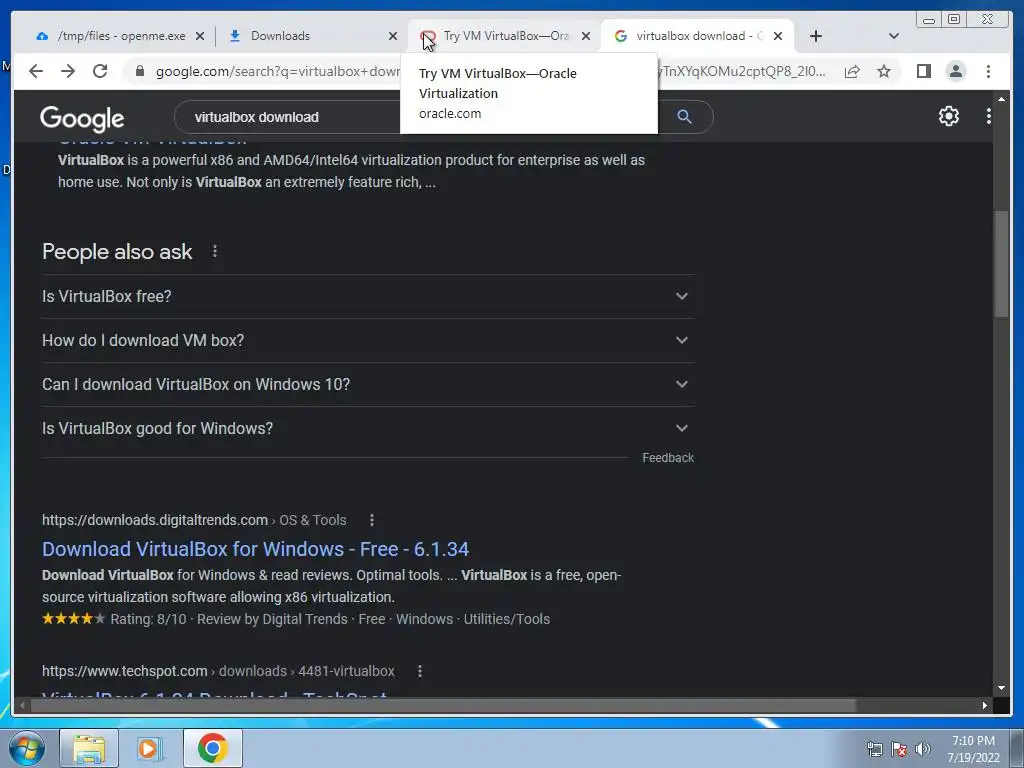The width and height of the screenshot is (1024, 768).
Task: Click Feedback link below questions
Action: click(x=667, y=458)
